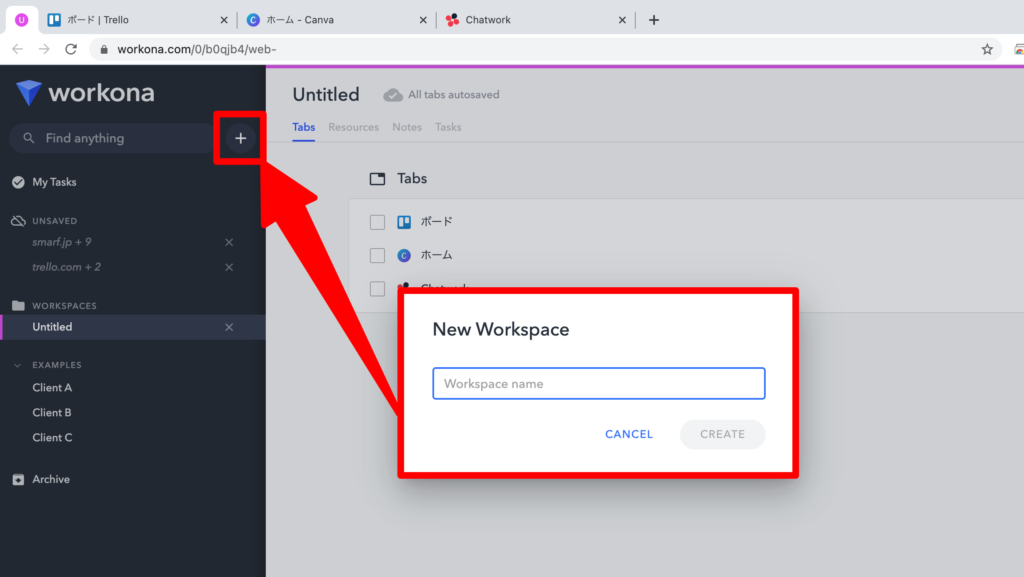Viewport: 1024px width, 577px height.
Task: Select Client B workspace
Action: coord(52,413)
